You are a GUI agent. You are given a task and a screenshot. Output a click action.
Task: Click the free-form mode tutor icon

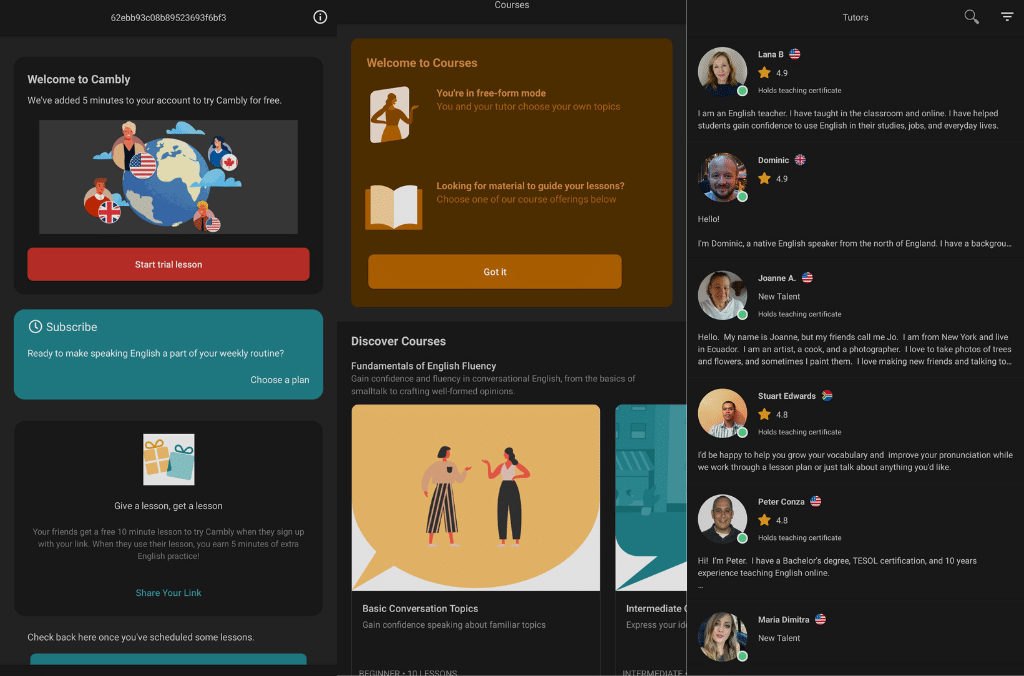[393, 115]
